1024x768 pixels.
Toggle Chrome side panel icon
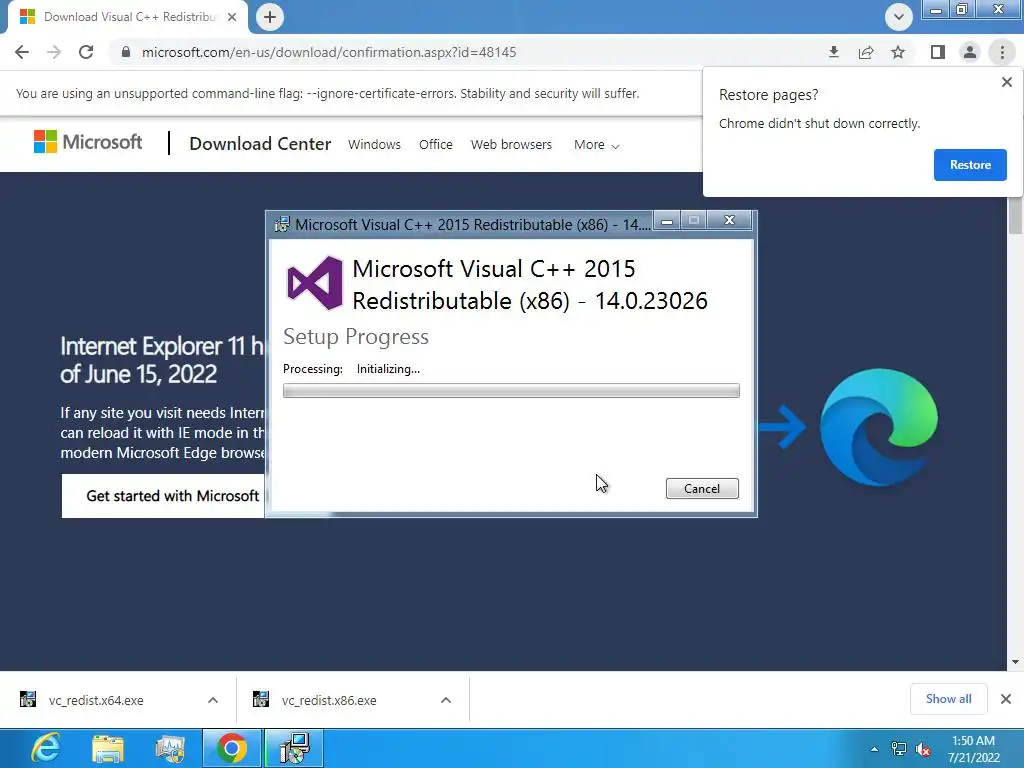(938, 52)
